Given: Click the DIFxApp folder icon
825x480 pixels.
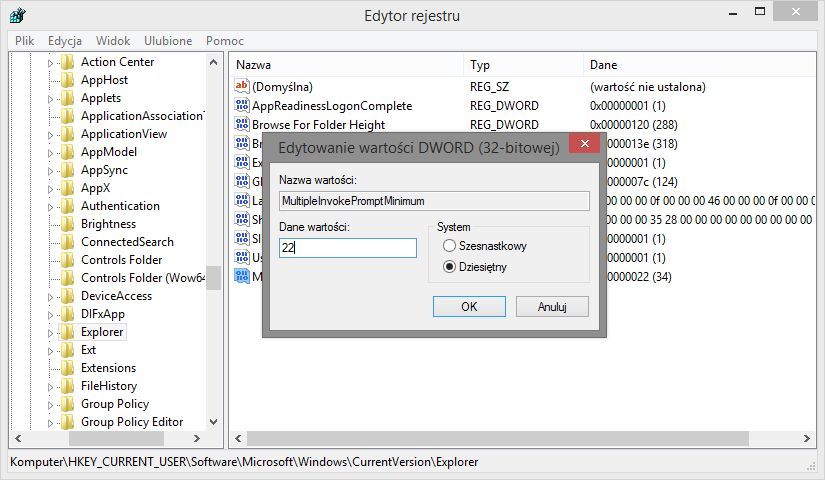Looking at the screenshot, I should [67, 314].
